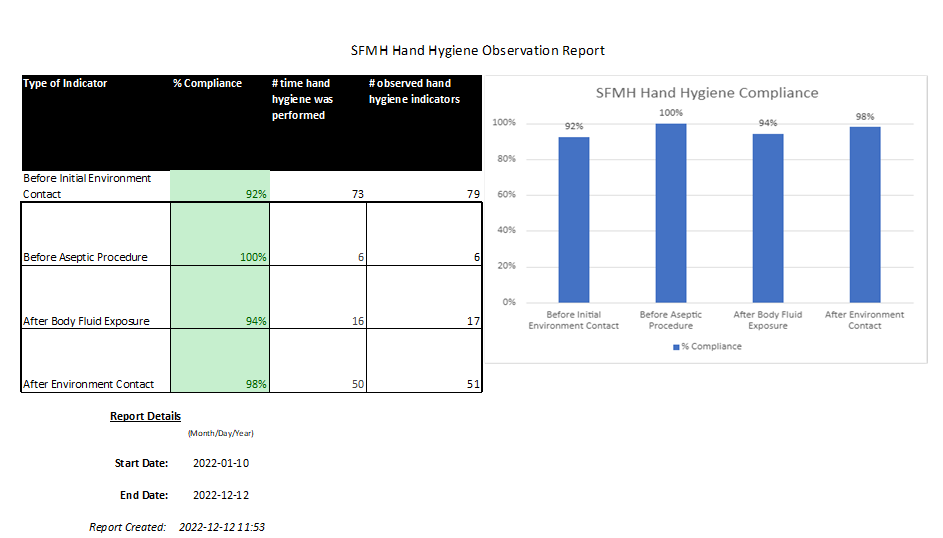The width and height of the screenshot is (943, 538).
Task: Click the report created timestamp 2022-12-12 11:53
Action: coord(222,527)
